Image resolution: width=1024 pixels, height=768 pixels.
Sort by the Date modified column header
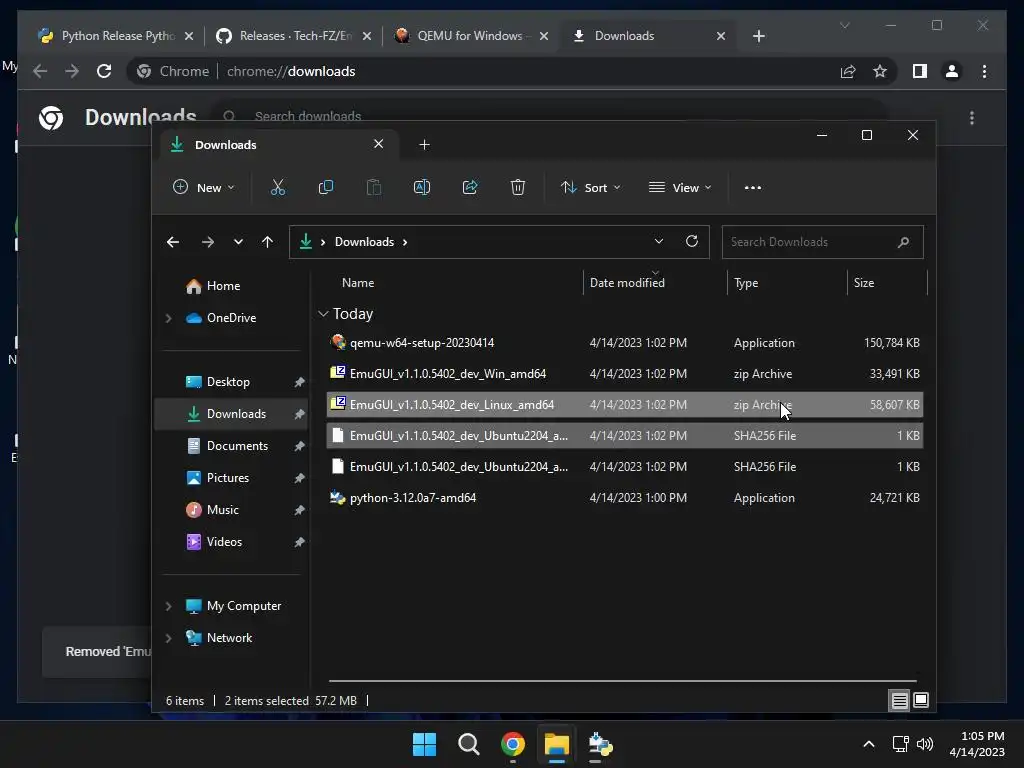coord(627,283)
